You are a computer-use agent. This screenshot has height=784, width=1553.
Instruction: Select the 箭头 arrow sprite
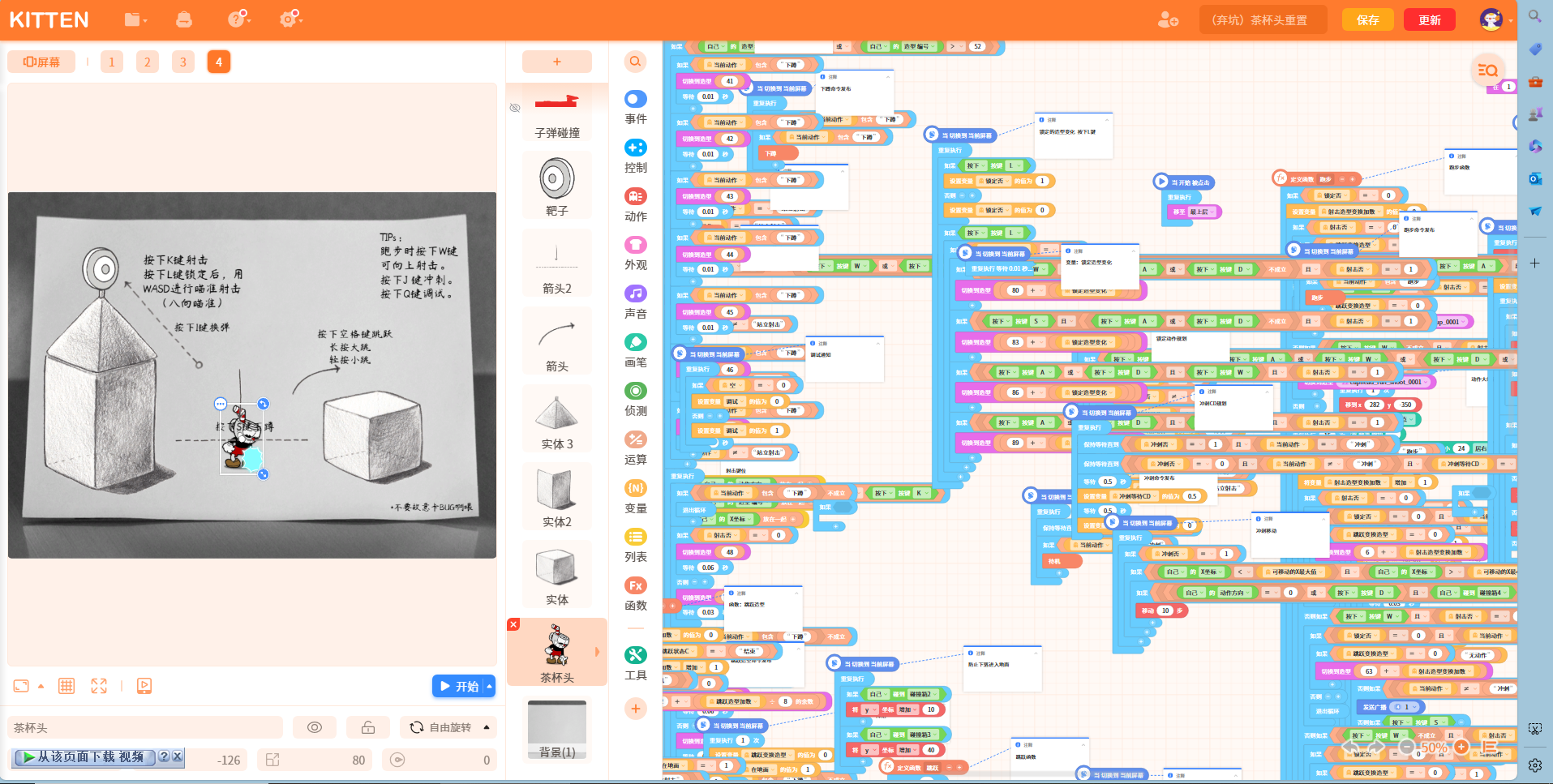click(557, 342)
